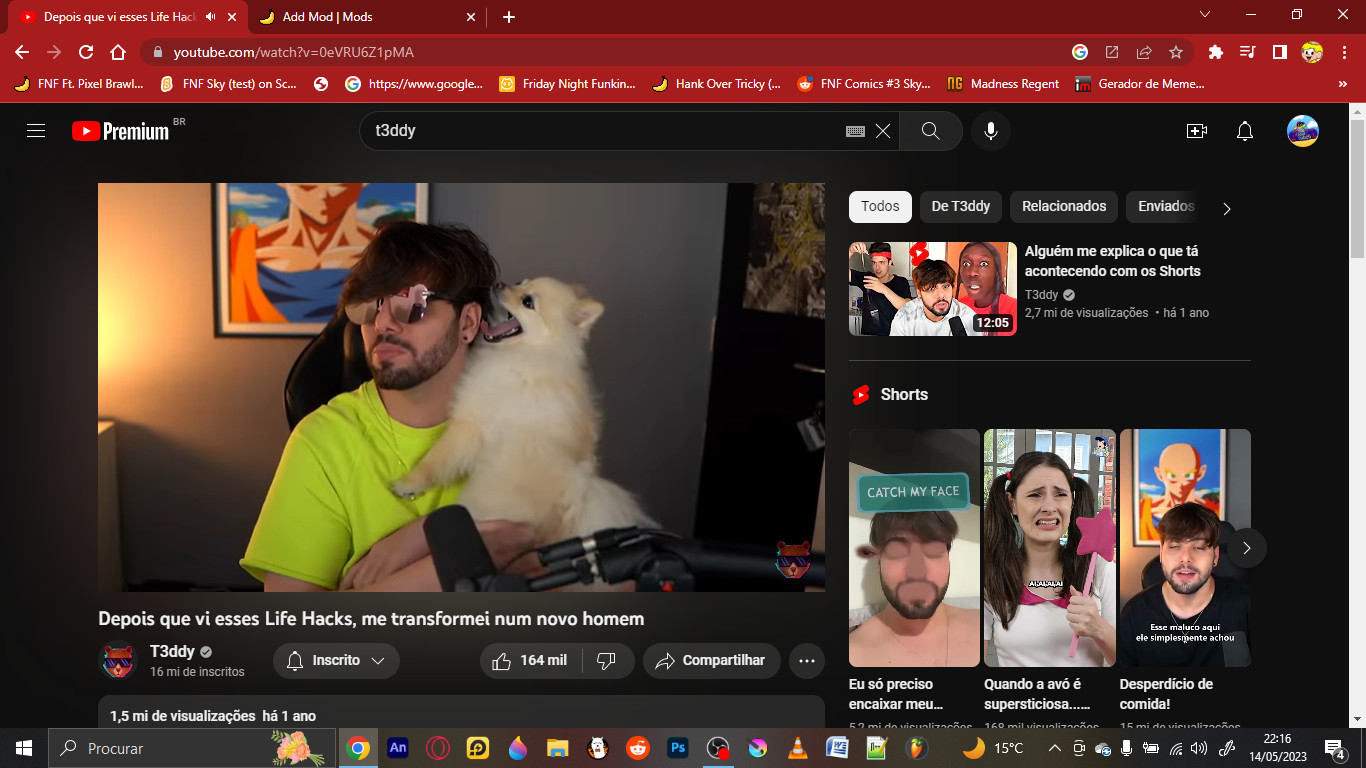1366x768 pixels.
Task: Mute the tab audio speaker icon
Action: [x=211, y=17]
